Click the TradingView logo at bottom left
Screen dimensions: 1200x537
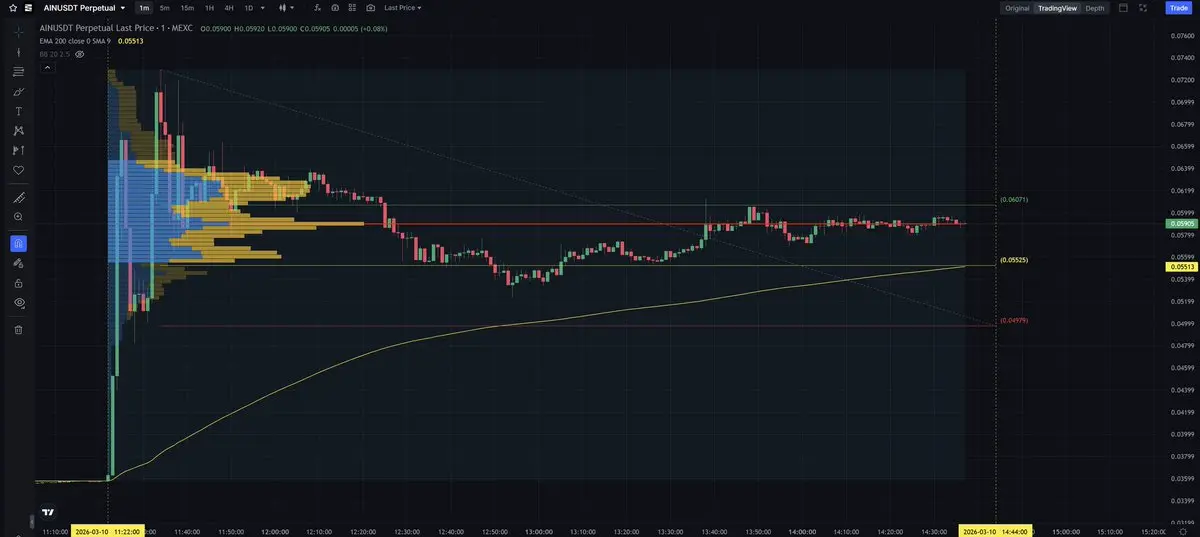[x=48, y=512]
